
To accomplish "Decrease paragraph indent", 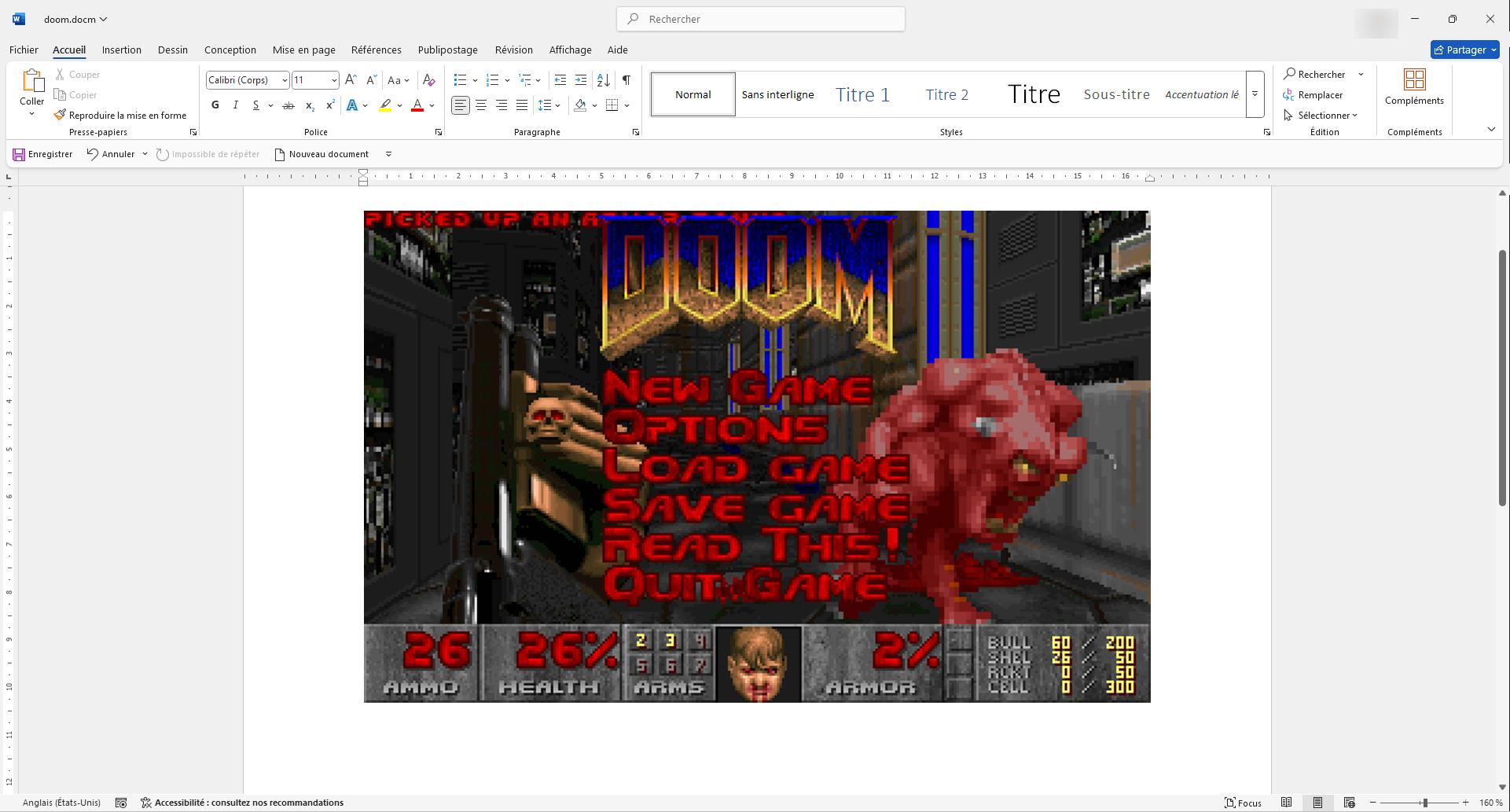I will 560,80.
